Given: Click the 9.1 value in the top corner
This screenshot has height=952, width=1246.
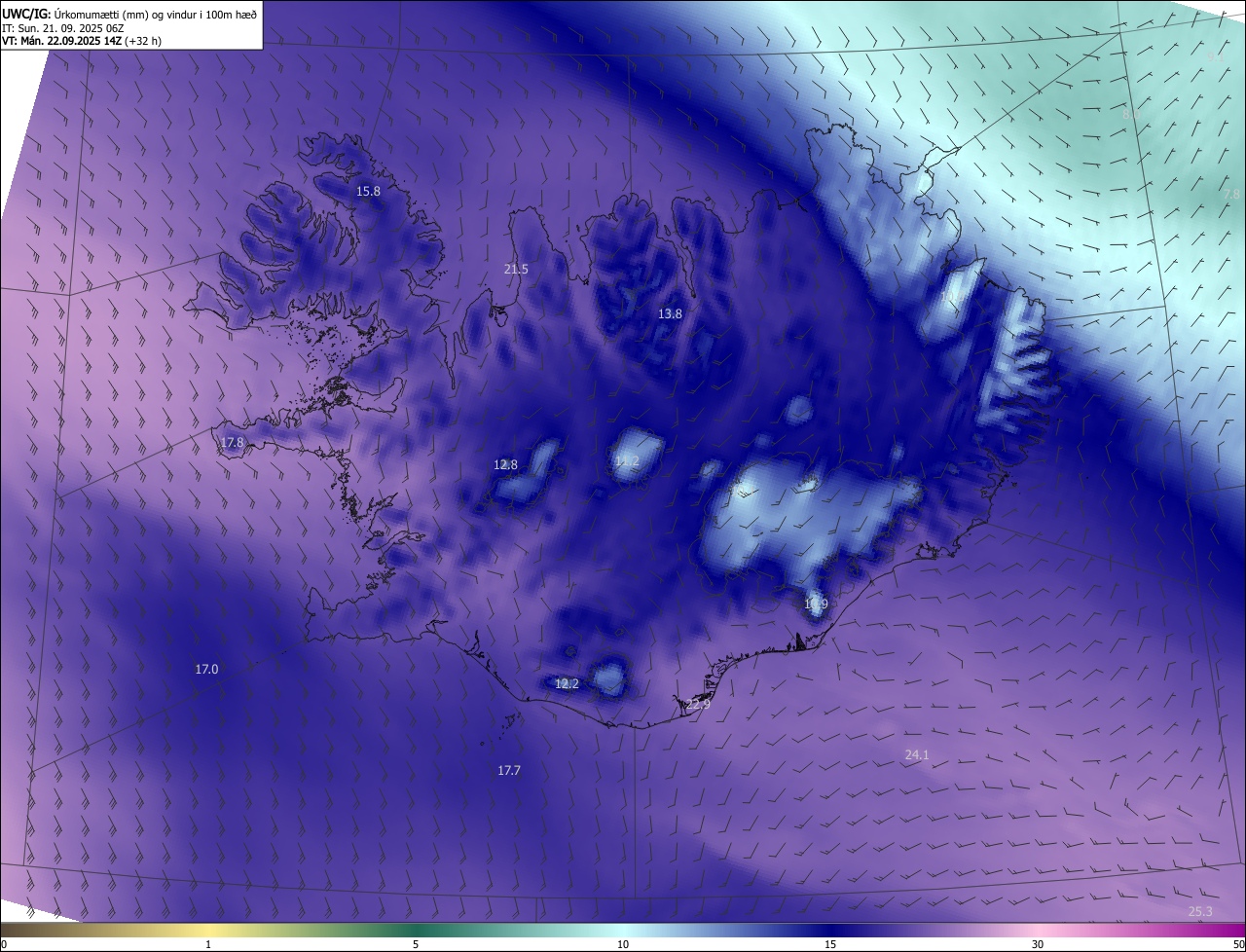Looking at the screenshot, I should click(x=1216, y=58).
